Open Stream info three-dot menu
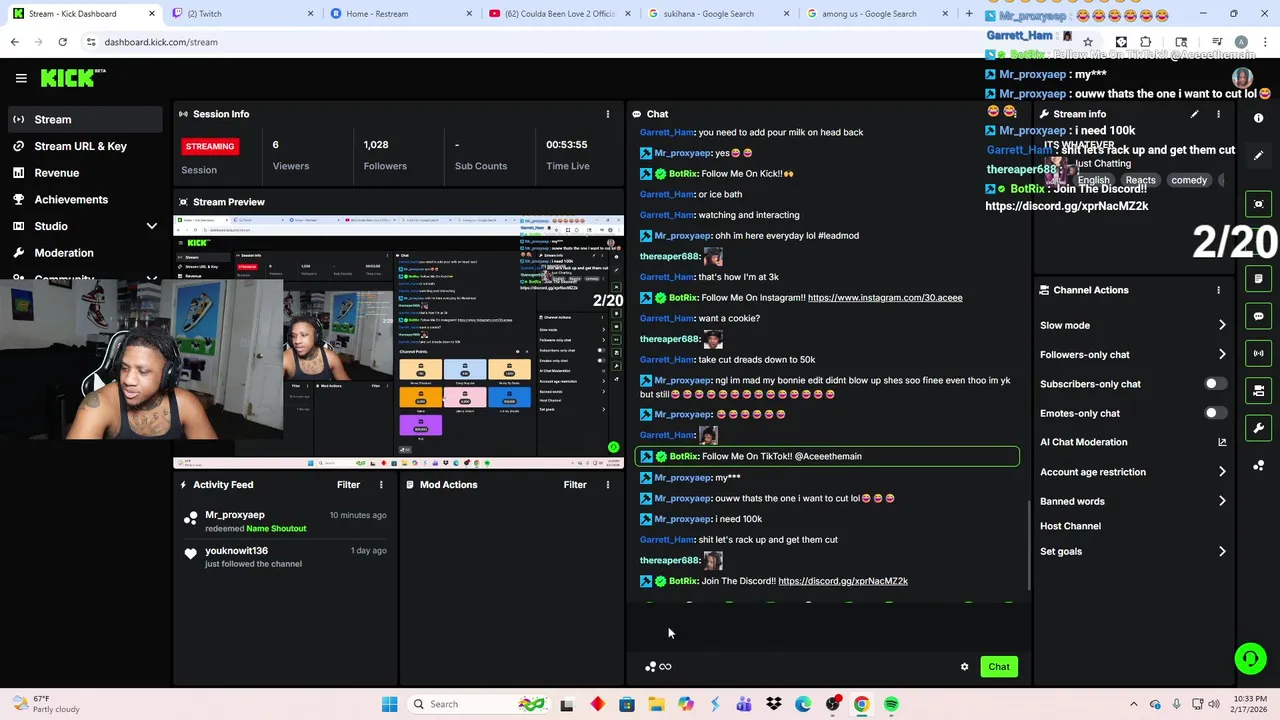1280x720 pixels. click(x=1218, y=114)
